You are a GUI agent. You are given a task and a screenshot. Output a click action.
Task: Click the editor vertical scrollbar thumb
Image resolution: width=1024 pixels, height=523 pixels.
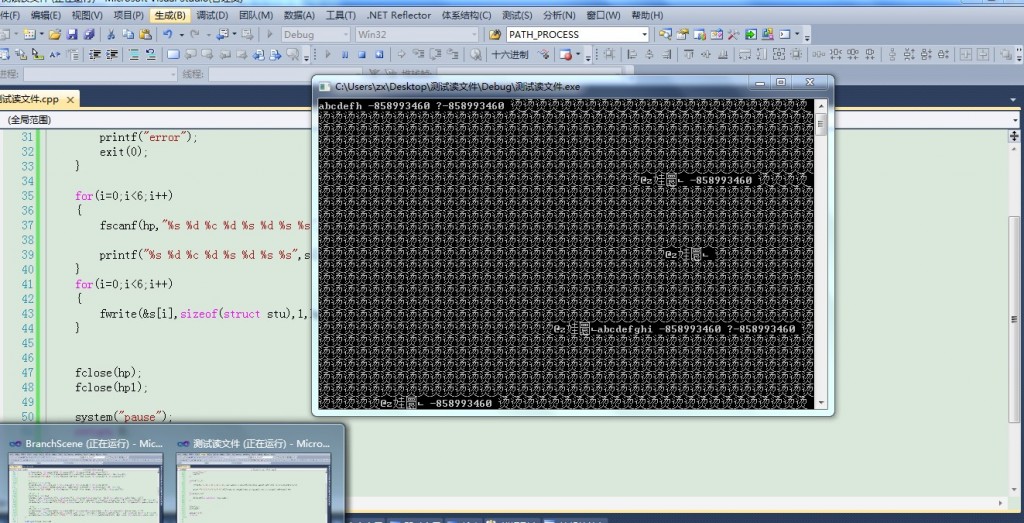1014,320
